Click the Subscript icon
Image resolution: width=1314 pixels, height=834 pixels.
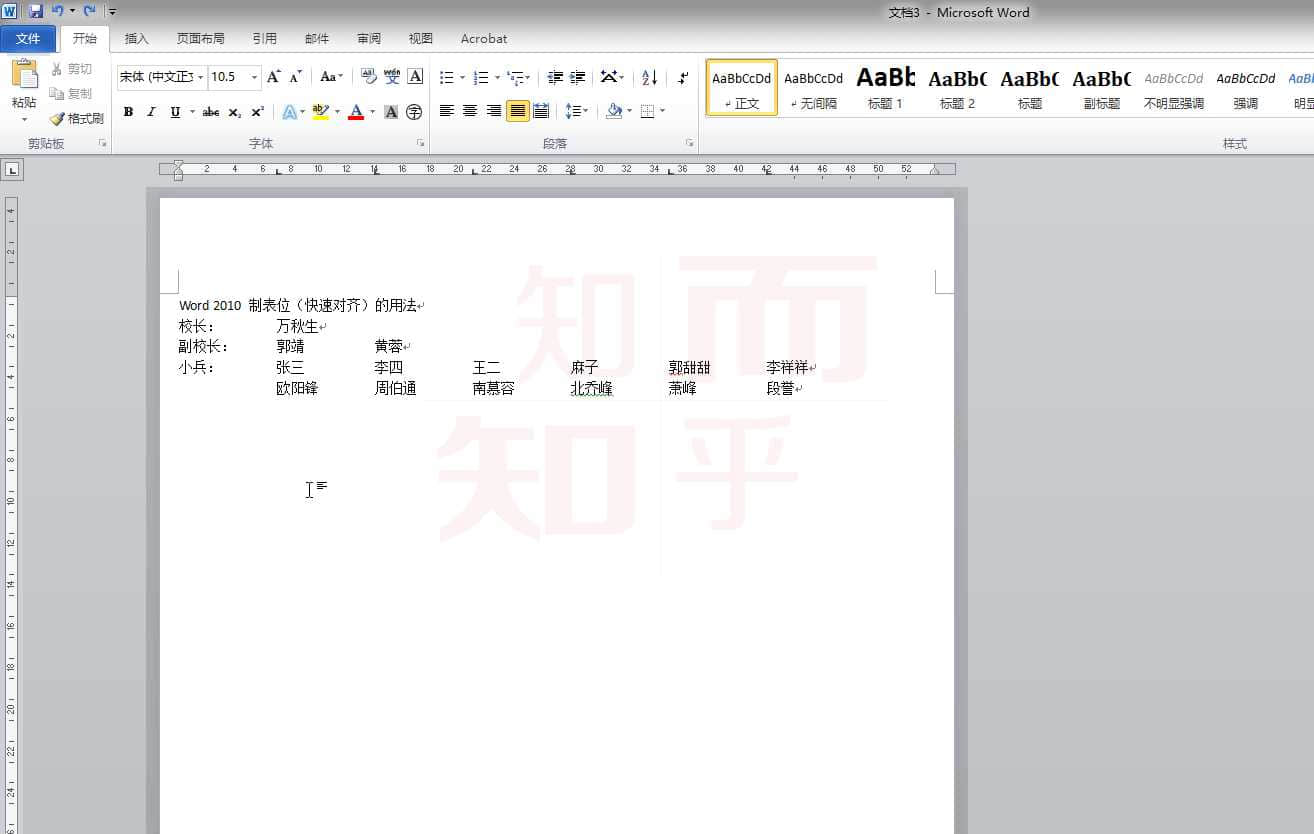(x=234, y=112)
